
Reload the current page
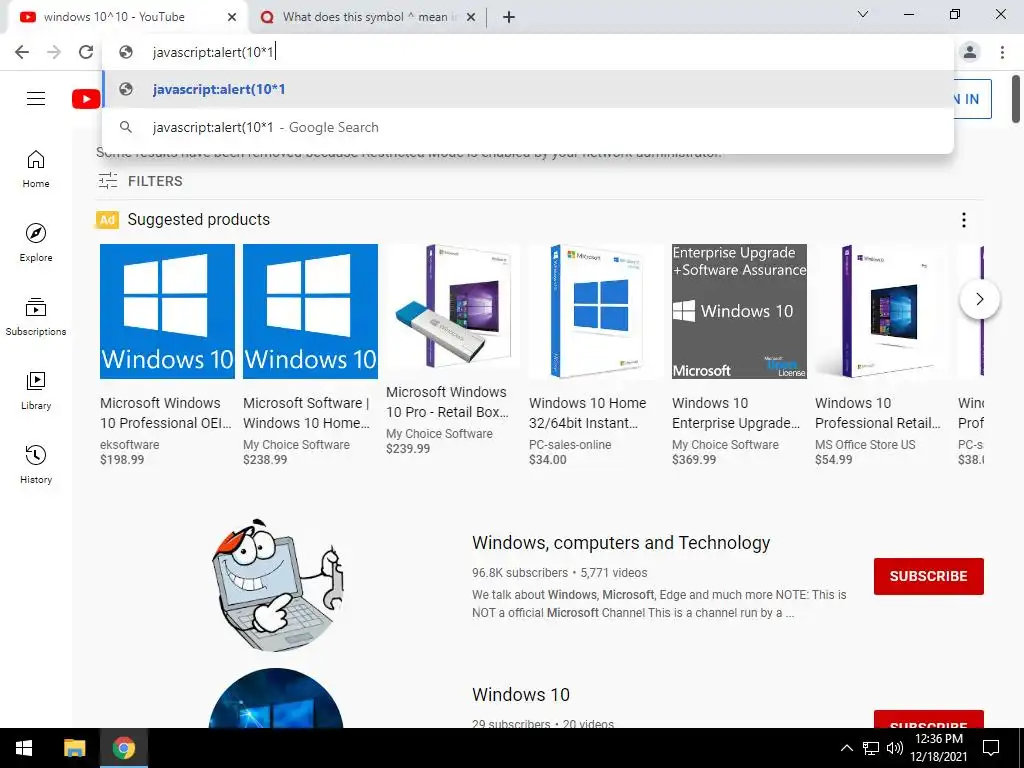click(x=86, y=52)
